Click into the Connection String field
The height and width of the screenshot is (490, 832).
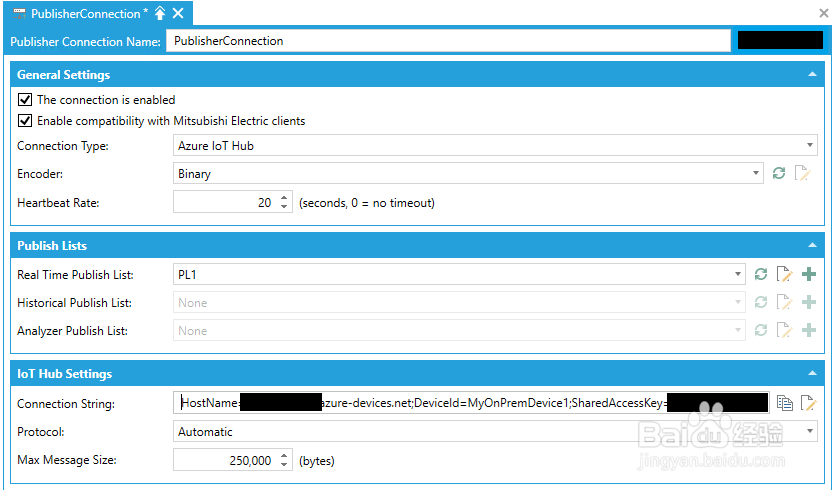471,403
